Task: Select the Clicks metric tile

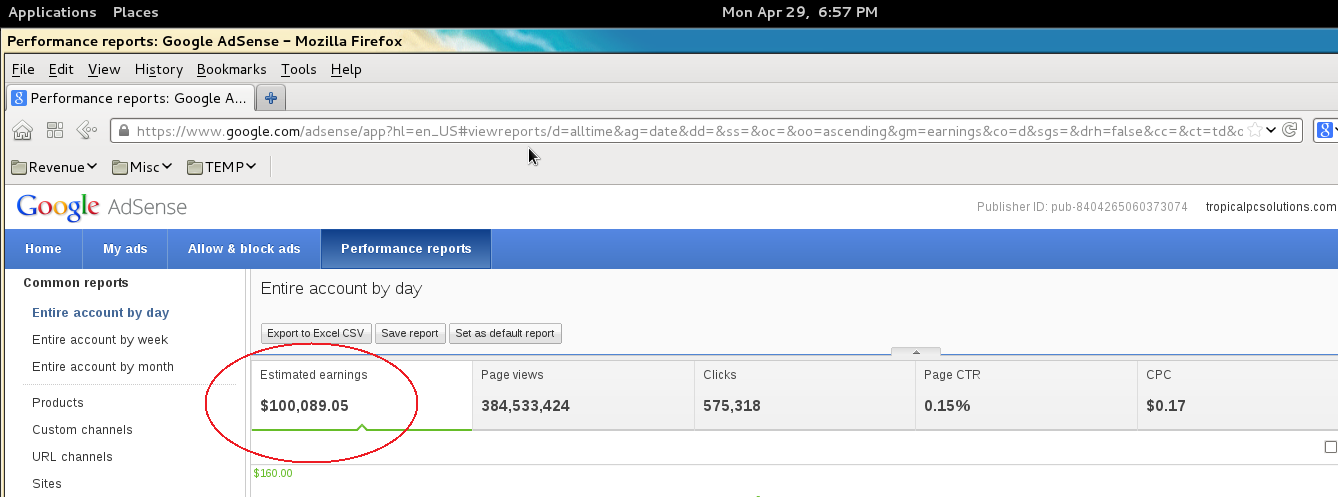Action: (804, 395)
